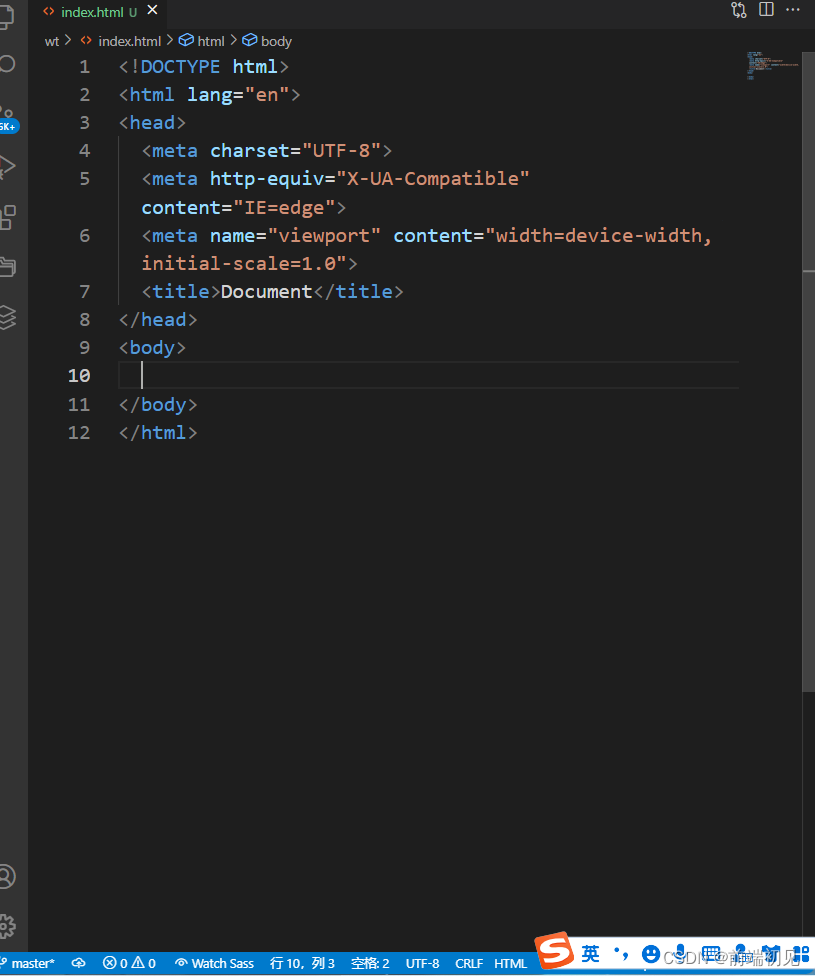The image size is (815, 976).
Task: Click the wt folder breadcrumb
Action: (52, 41)
